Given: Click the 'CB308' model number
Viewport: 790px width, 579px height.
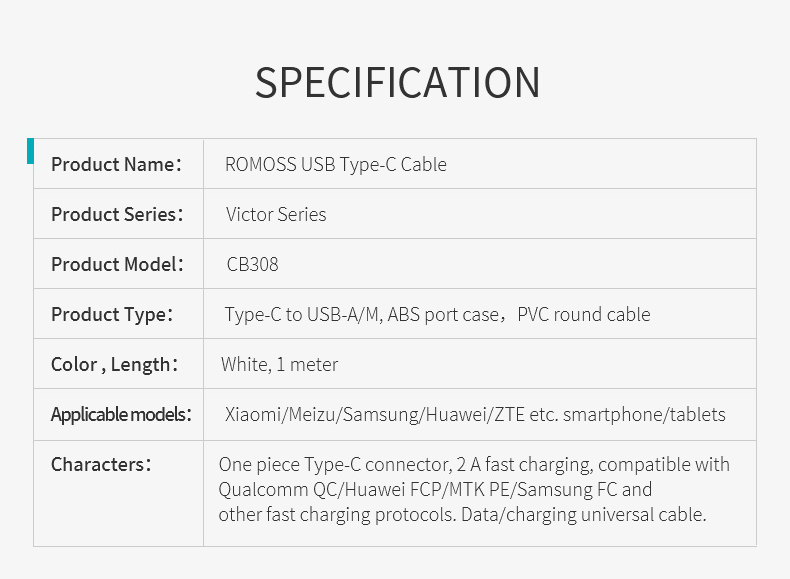Looking at the screenshot, I should (253, 265).
